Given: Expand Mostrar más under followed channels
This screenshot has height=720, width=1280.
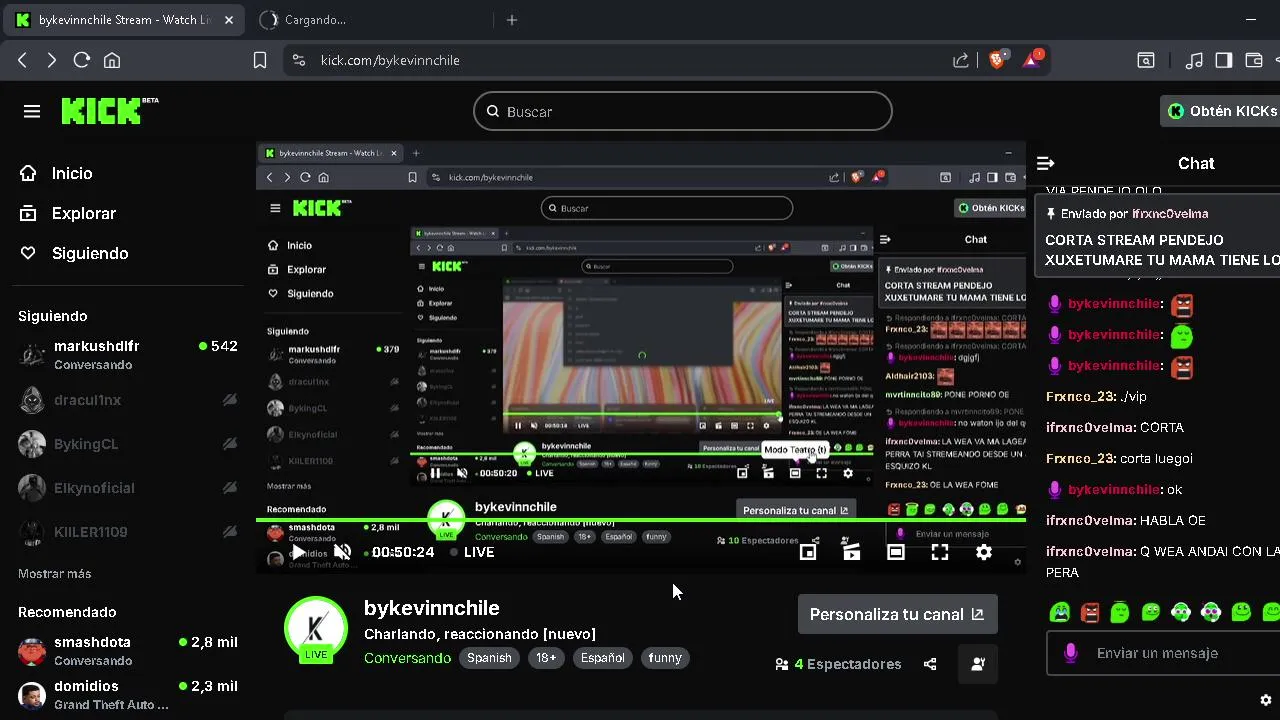Looking at the screenshot, I should pos(54,574).
